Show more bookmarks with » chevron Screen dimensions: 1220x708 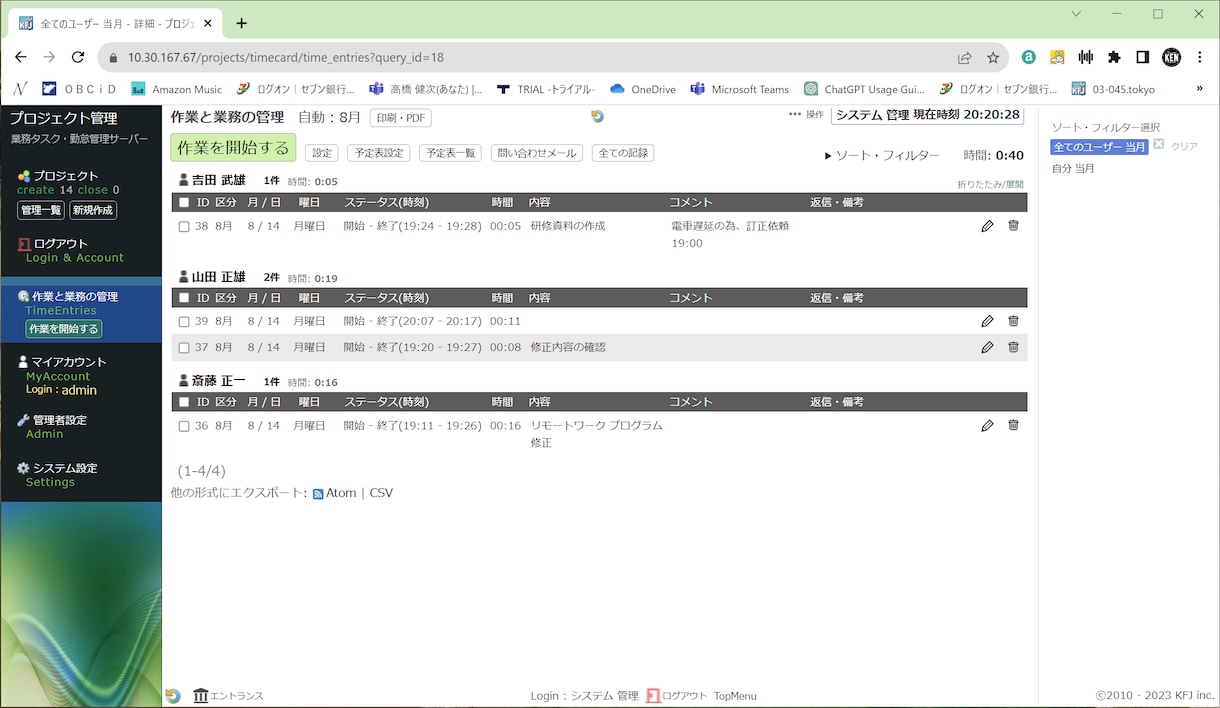click(x=1199, y=89)
